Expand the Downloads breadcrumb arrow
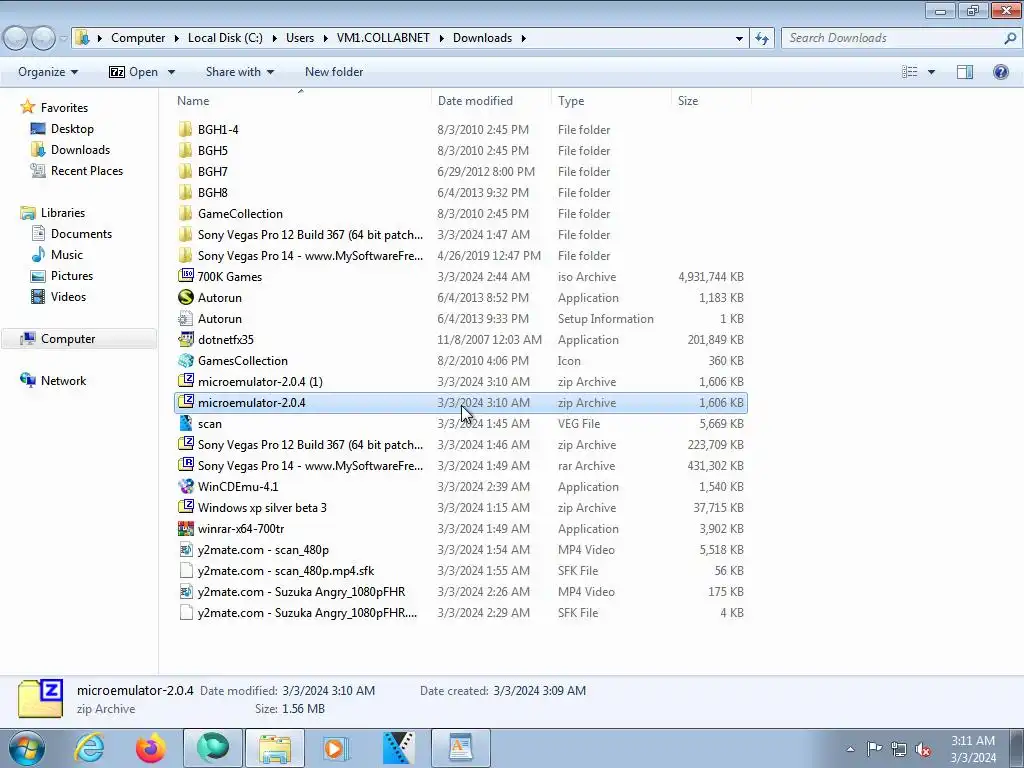The image size is (1024, 768). pos(524,38)
